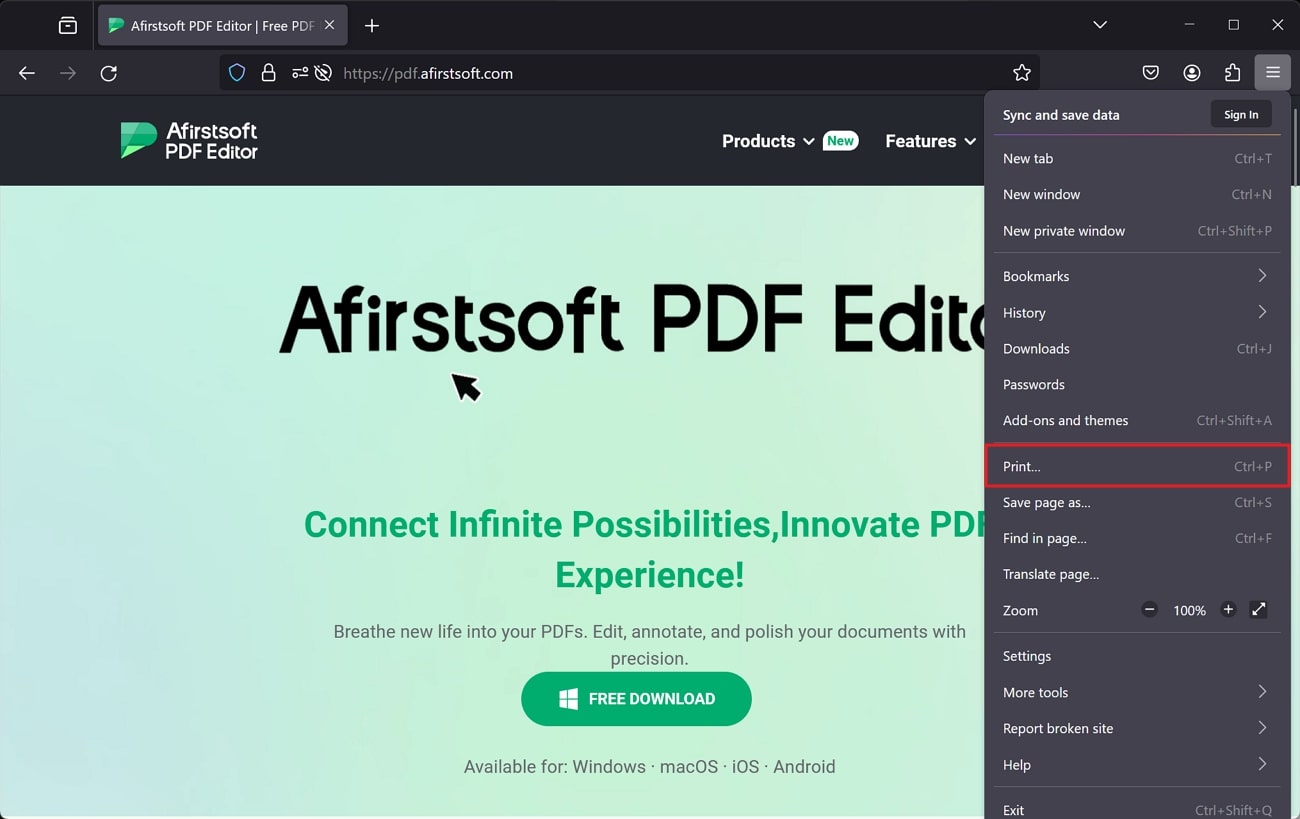Open the Firefox account icon
The width and height of the screenshot is (1300, 819).
pyautogui.click(x=1192, y=73)
